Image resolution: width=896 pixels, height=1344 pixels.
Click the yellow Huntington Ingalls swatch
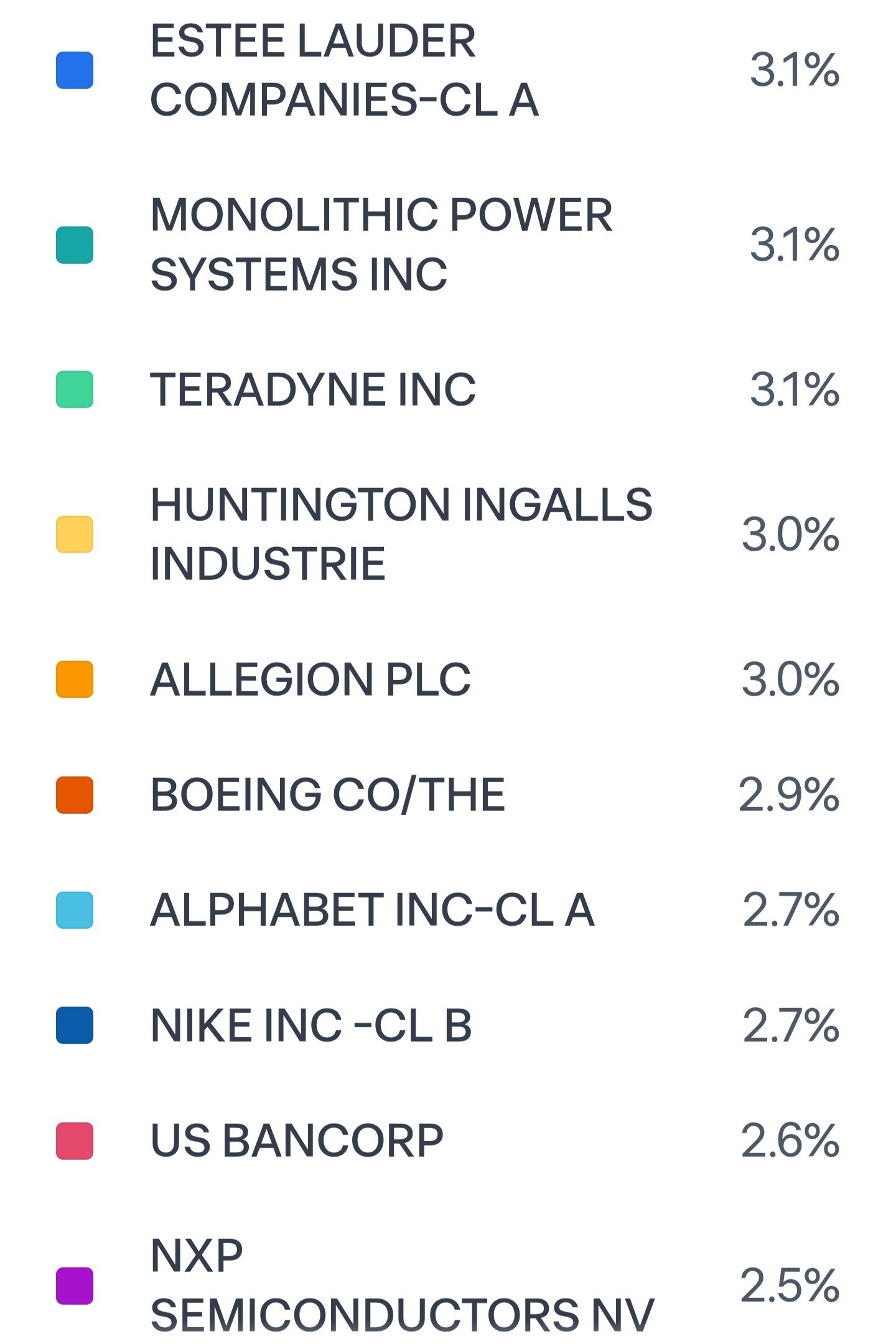click(x=75, y=534)
